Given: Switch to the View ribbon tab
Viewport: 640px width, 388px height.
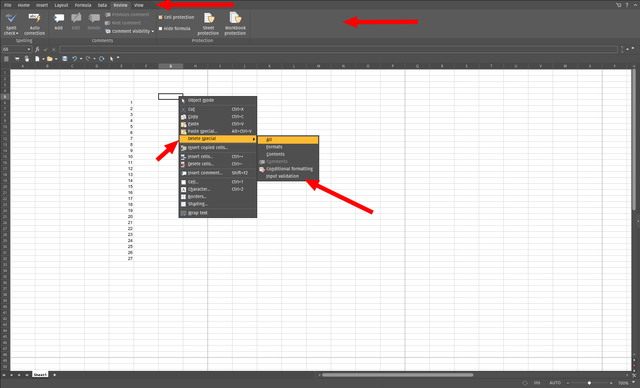Looking at the screenshot, I should 139,5.
